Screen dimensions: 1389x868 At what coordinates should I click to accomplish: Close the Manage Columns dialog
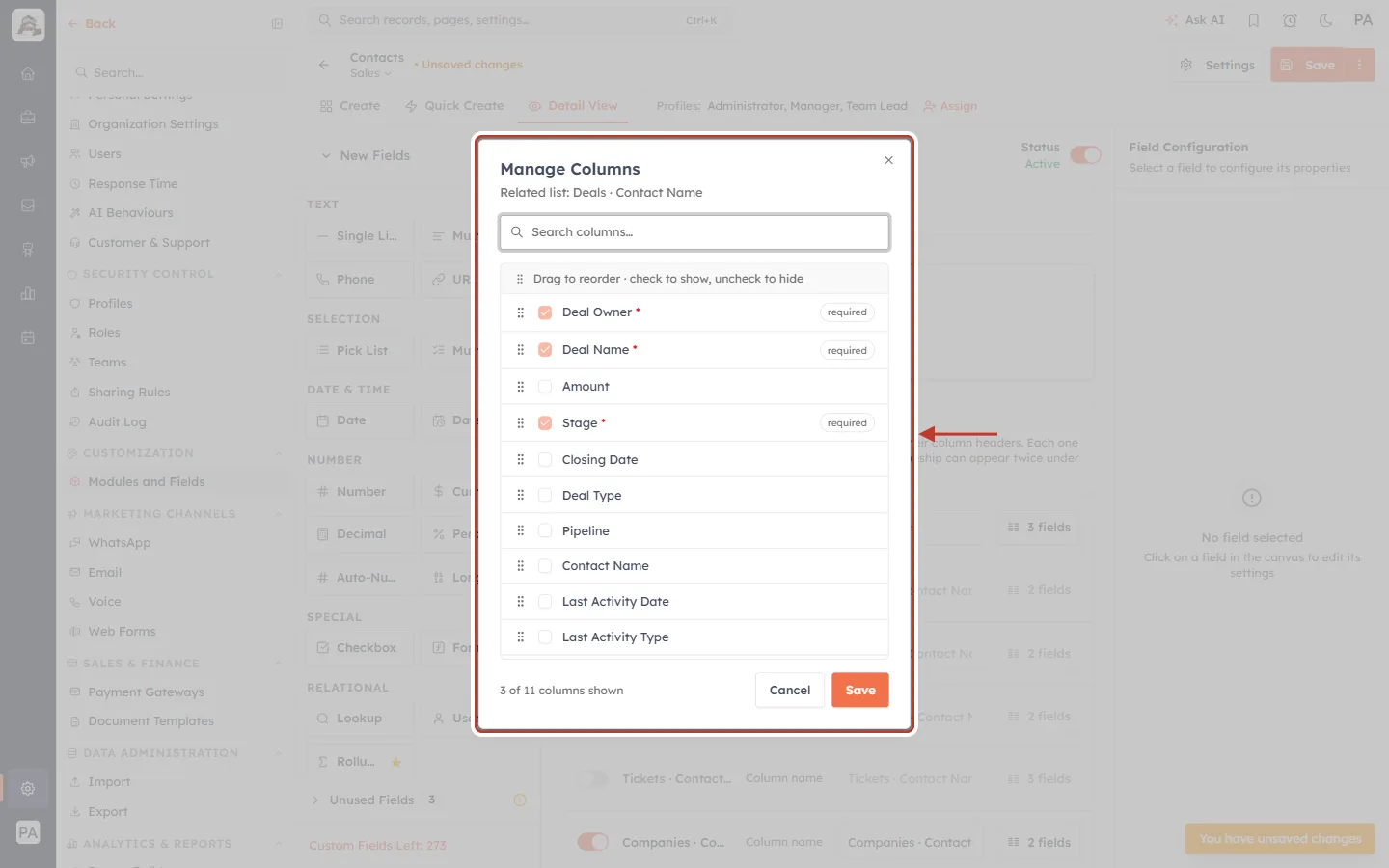point(888,160)
